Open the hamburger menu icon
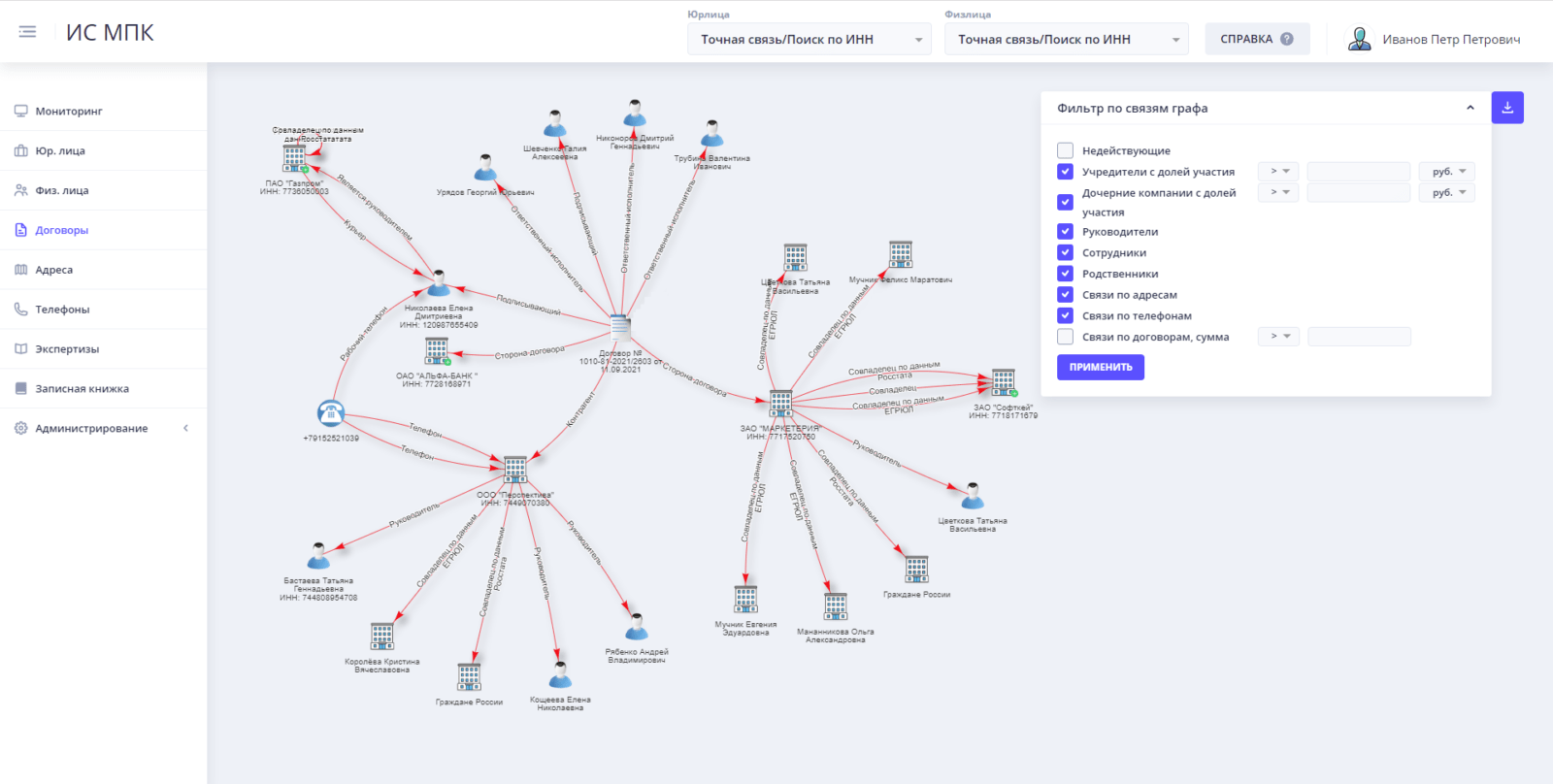 27,32
